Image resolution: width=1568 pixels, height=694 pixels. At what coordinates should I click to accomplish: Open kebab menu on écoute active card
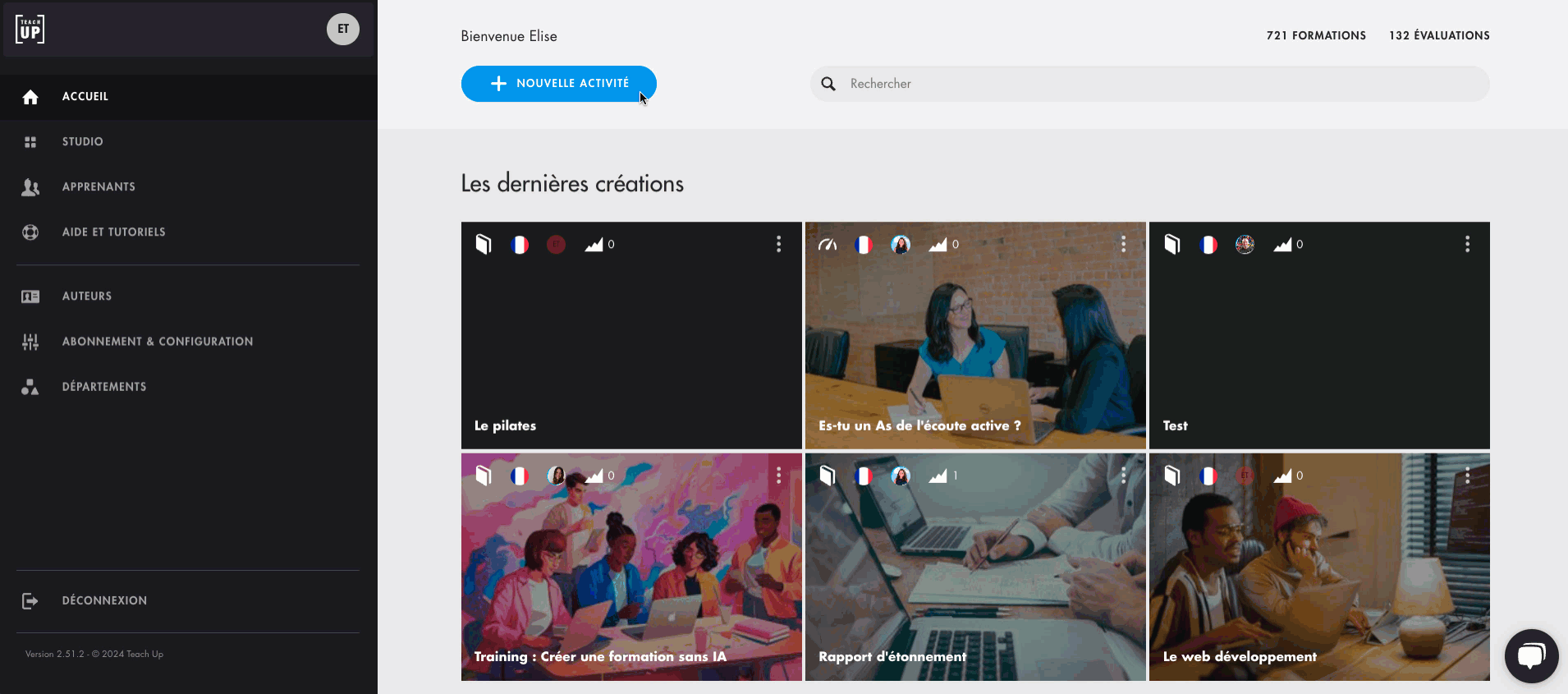click(1123, 245)
